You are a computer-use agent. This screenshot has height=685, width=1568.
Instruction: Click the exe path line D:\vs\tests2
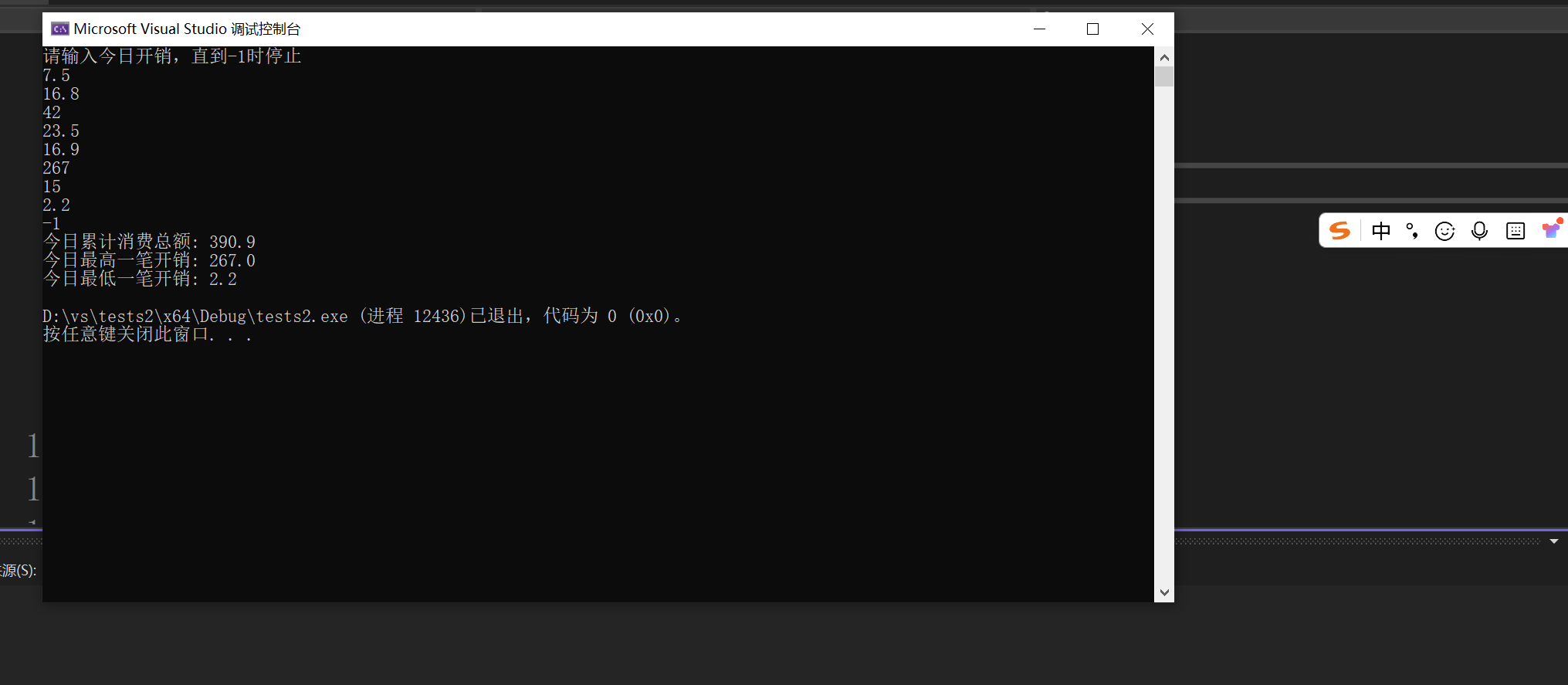click(363, 316)
